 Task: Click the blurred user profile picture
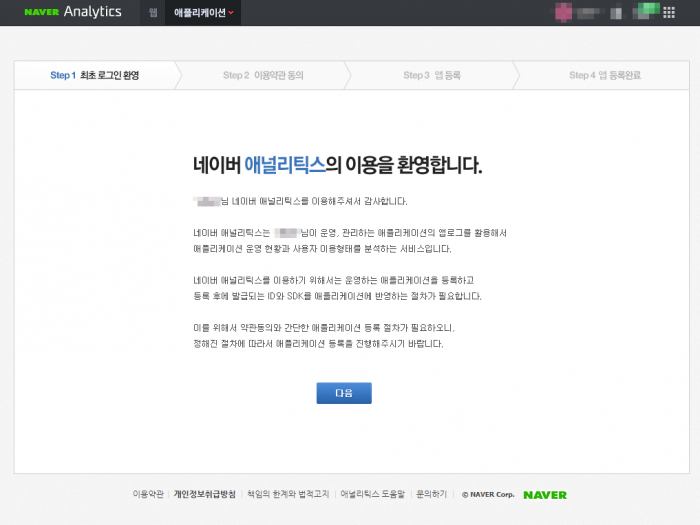(x=563, y=12)
